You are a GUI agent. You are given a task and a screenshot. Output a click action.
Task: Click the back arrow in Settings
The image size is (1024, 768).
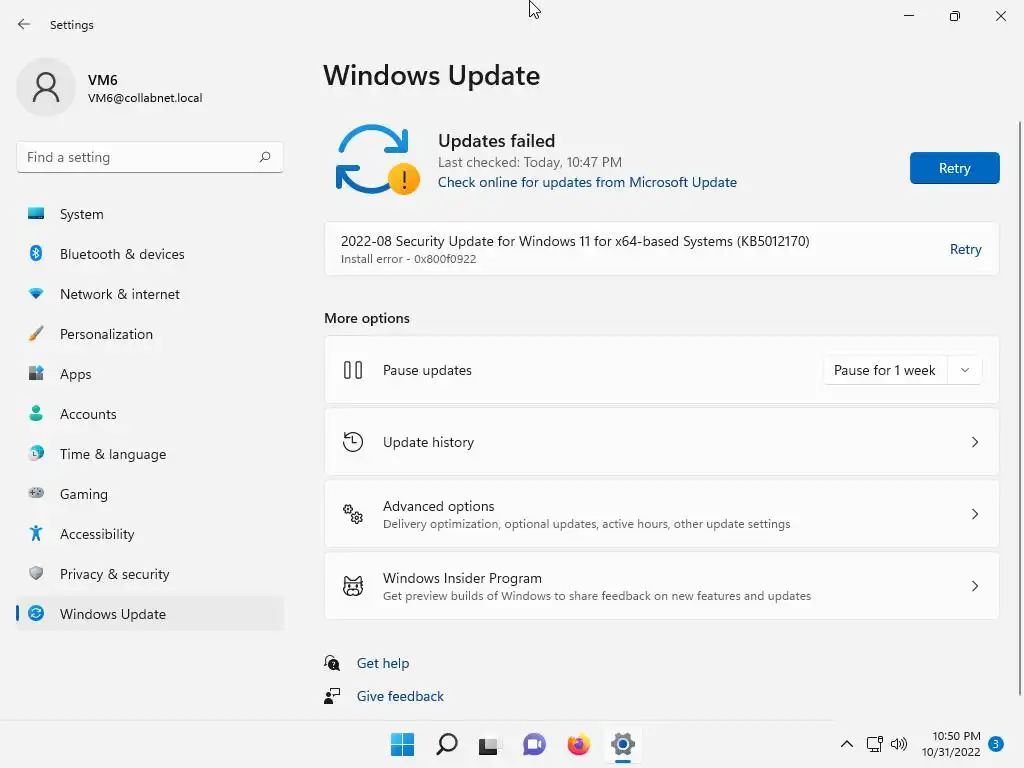24,24
